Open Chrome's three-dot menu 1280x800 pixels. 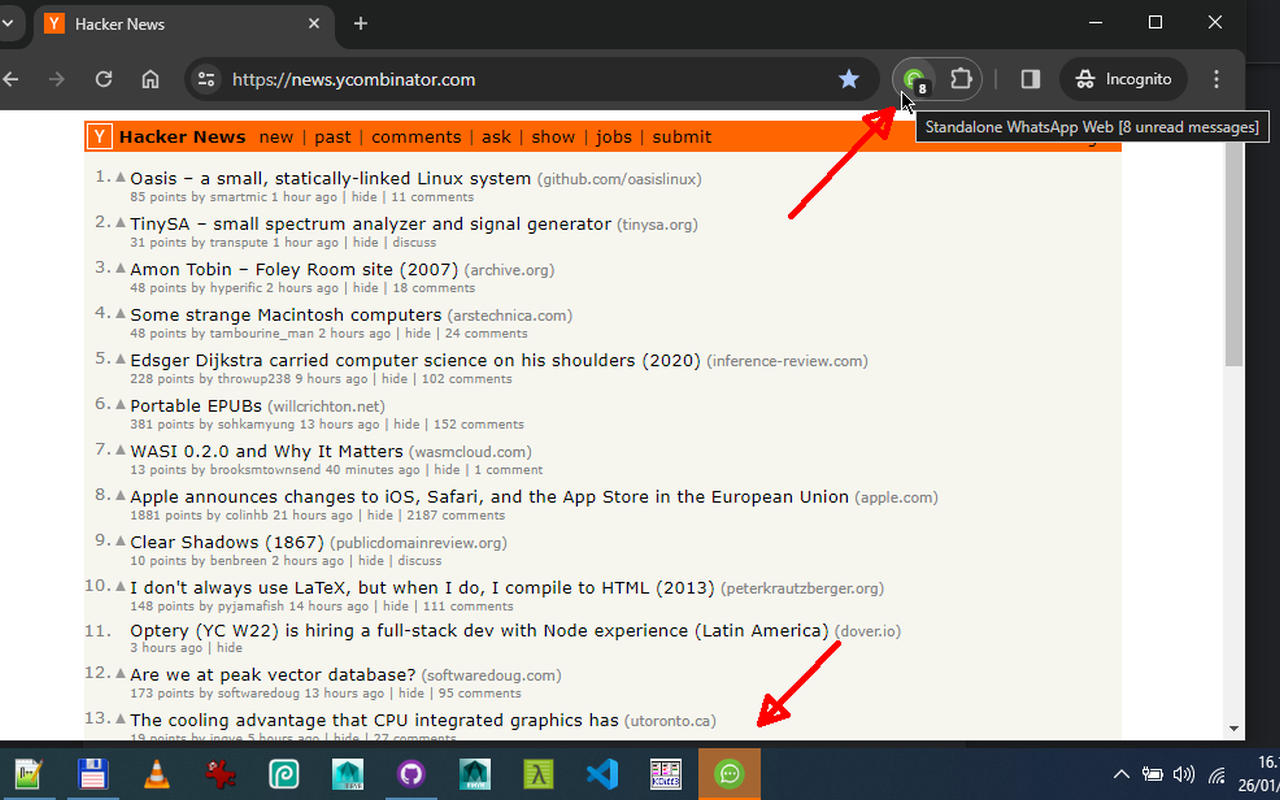click(1217, 79)
